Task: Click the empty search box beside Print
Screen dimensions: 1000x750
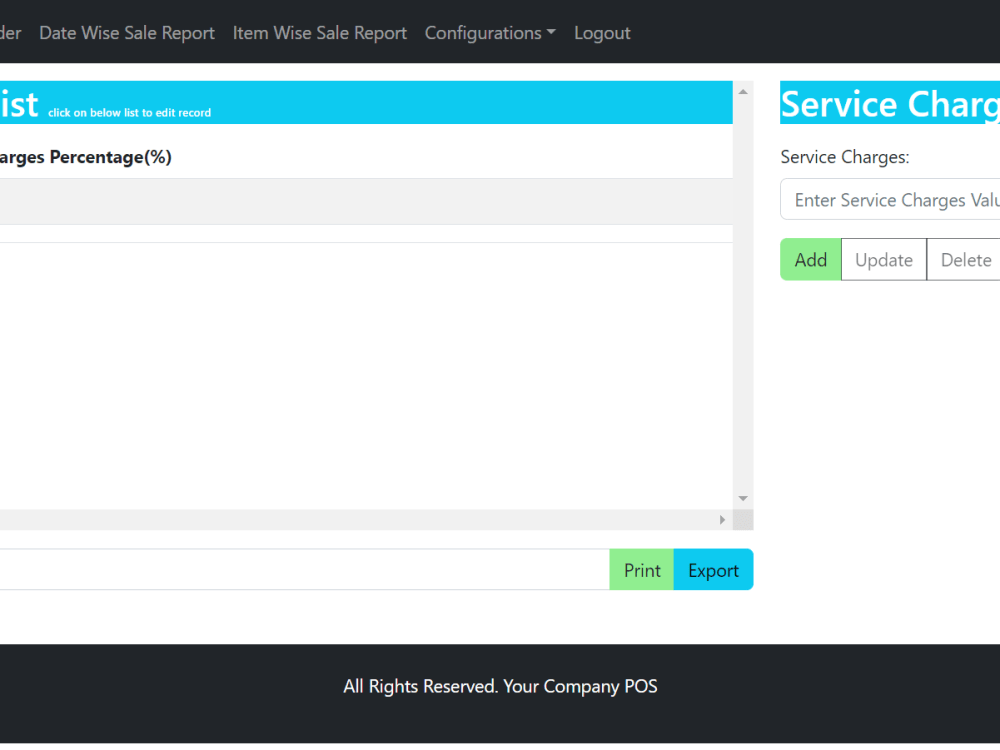Action: [300, 569]
